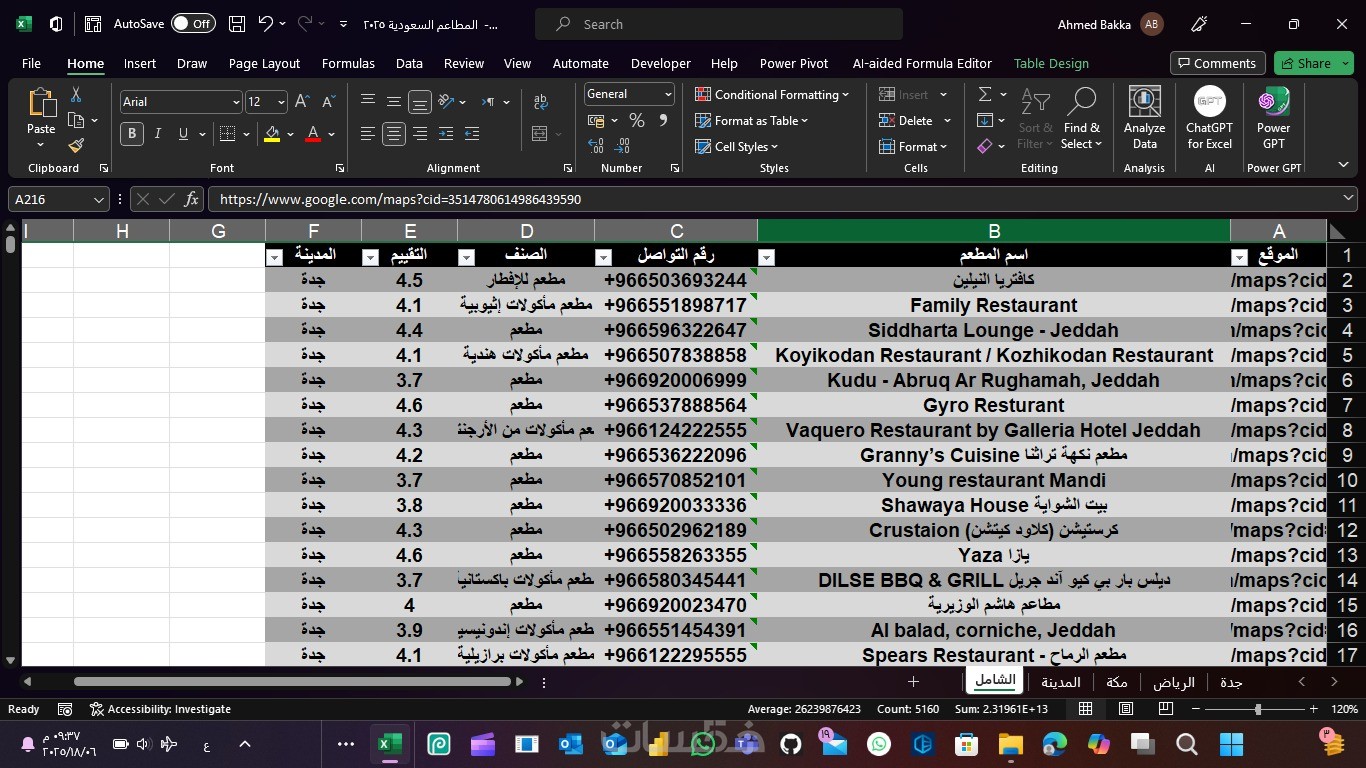Viewport: 1366px width, 768px height.
Task: Open the Formulas ribbon tab
Action: click(348, 63)
